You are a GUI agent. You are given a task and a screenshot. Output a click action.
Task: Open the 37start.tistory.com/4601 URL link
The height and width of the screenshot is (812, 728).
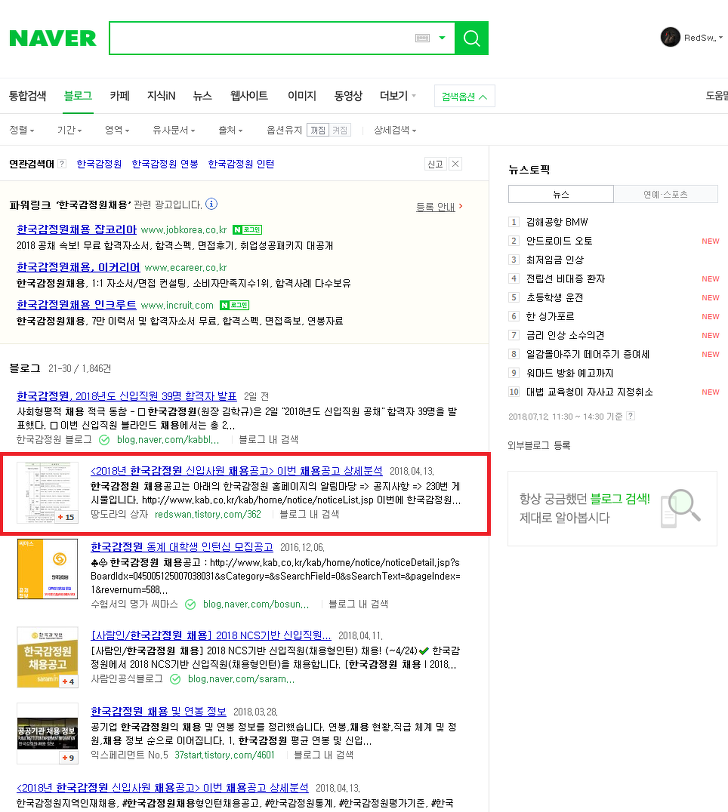pyautogui.click(x=225, y=756)
